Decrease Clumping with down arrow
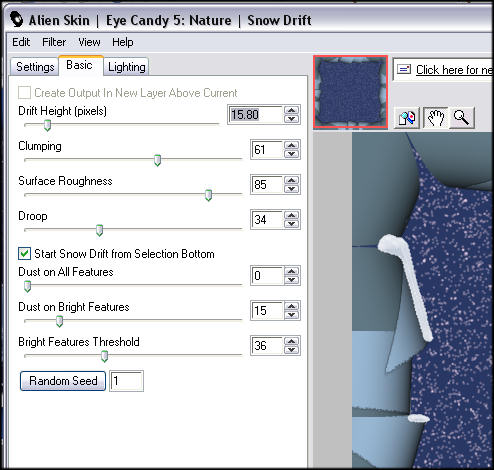Viewport: 494px width, 470px height. [292, 154]
